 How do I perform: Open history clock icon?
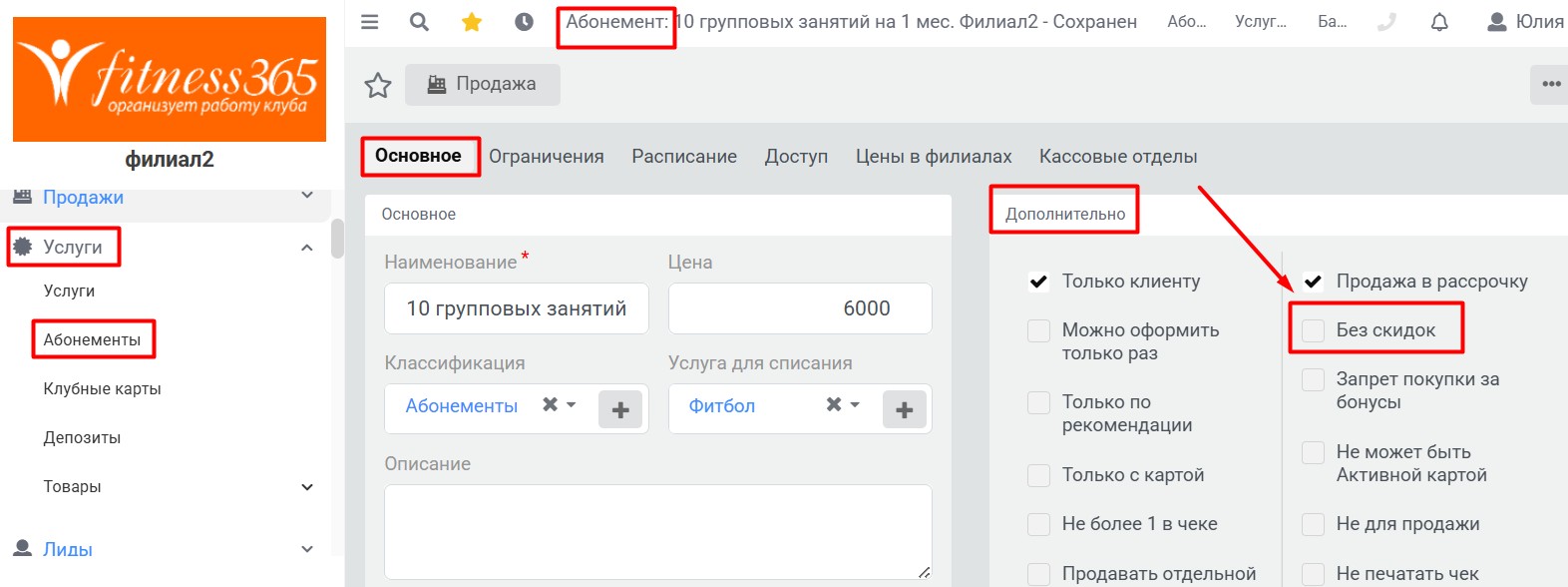pyautogui.click(x=524, y=22)
